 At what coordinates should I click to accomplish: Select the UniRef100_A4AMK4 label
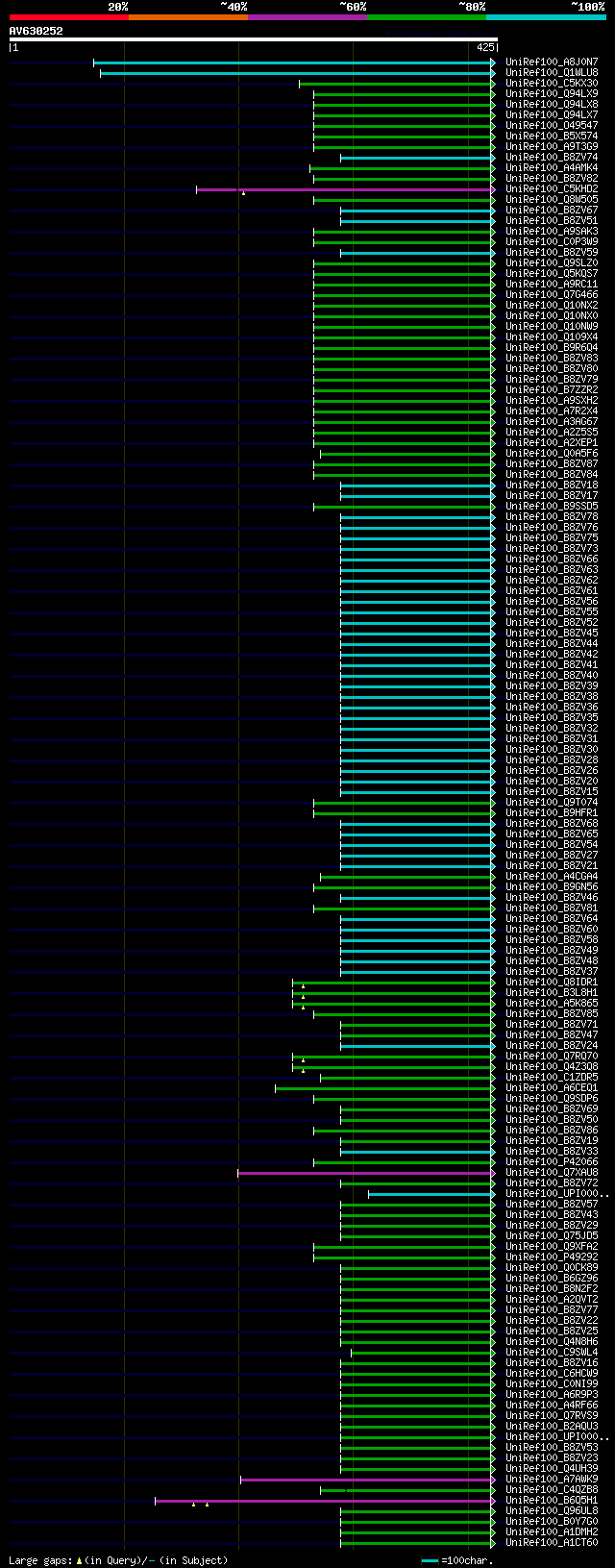552,168
